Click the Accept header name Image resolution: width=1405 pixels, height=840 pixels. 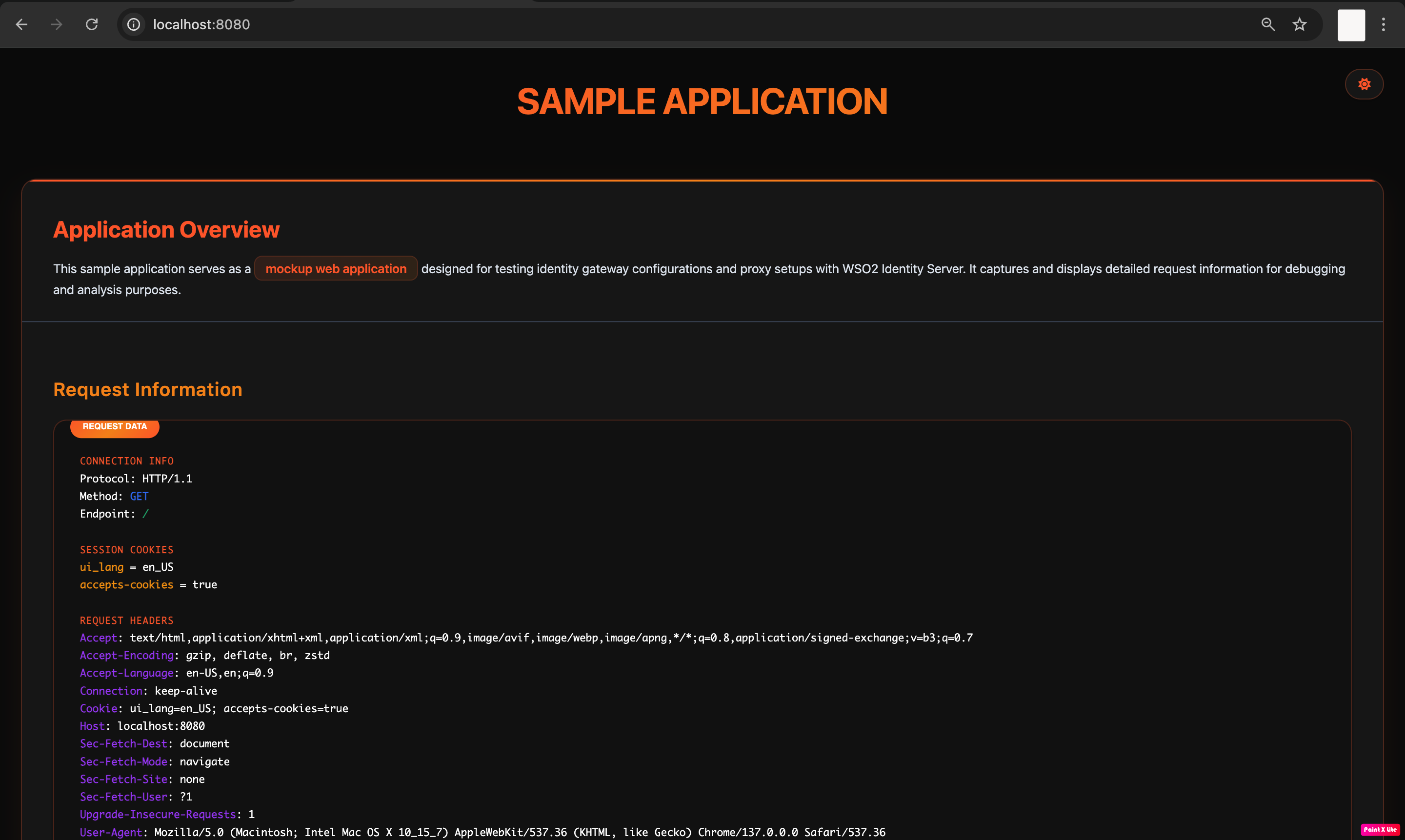point(99,638)
